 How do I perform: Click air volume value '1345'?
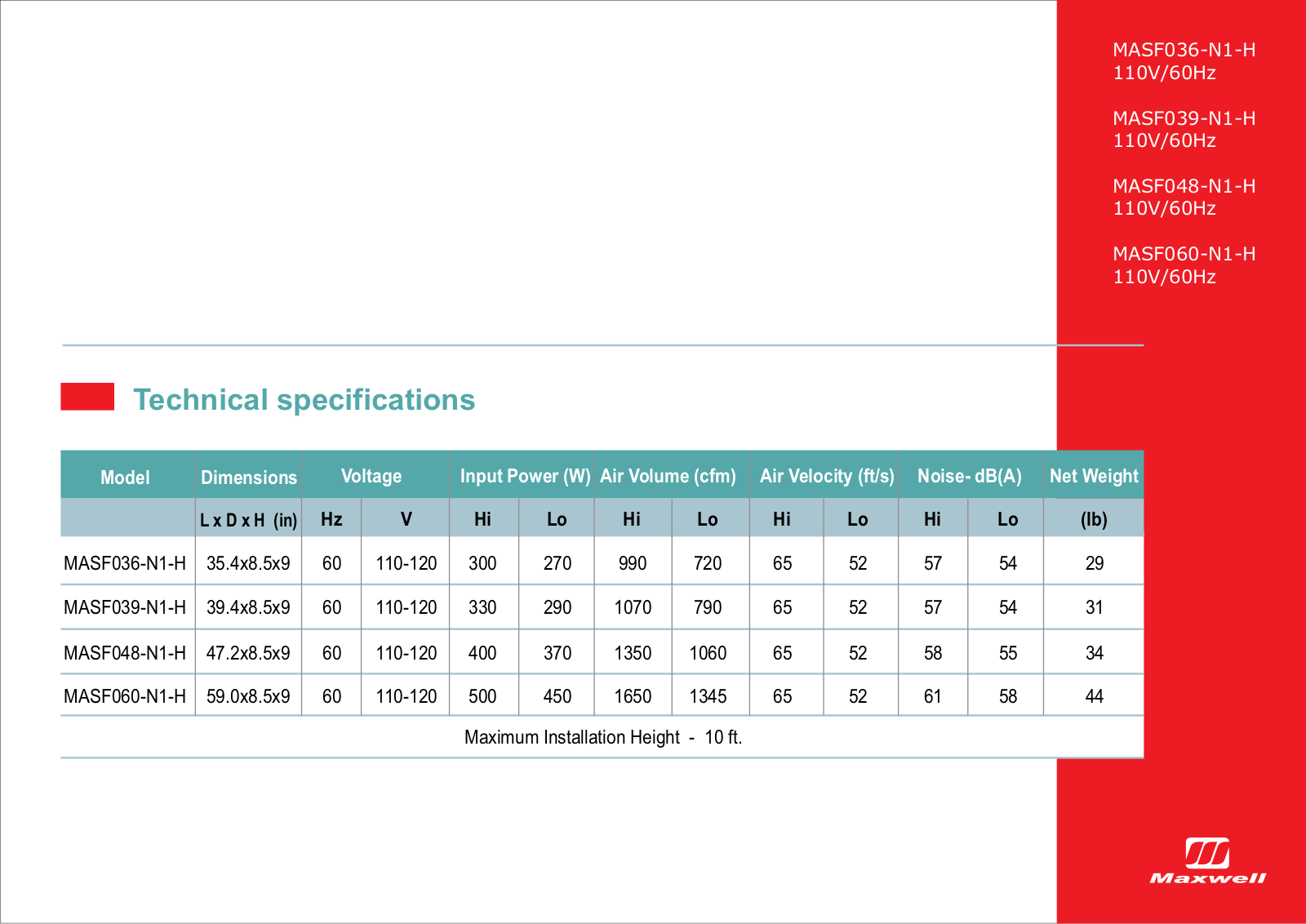708,696
